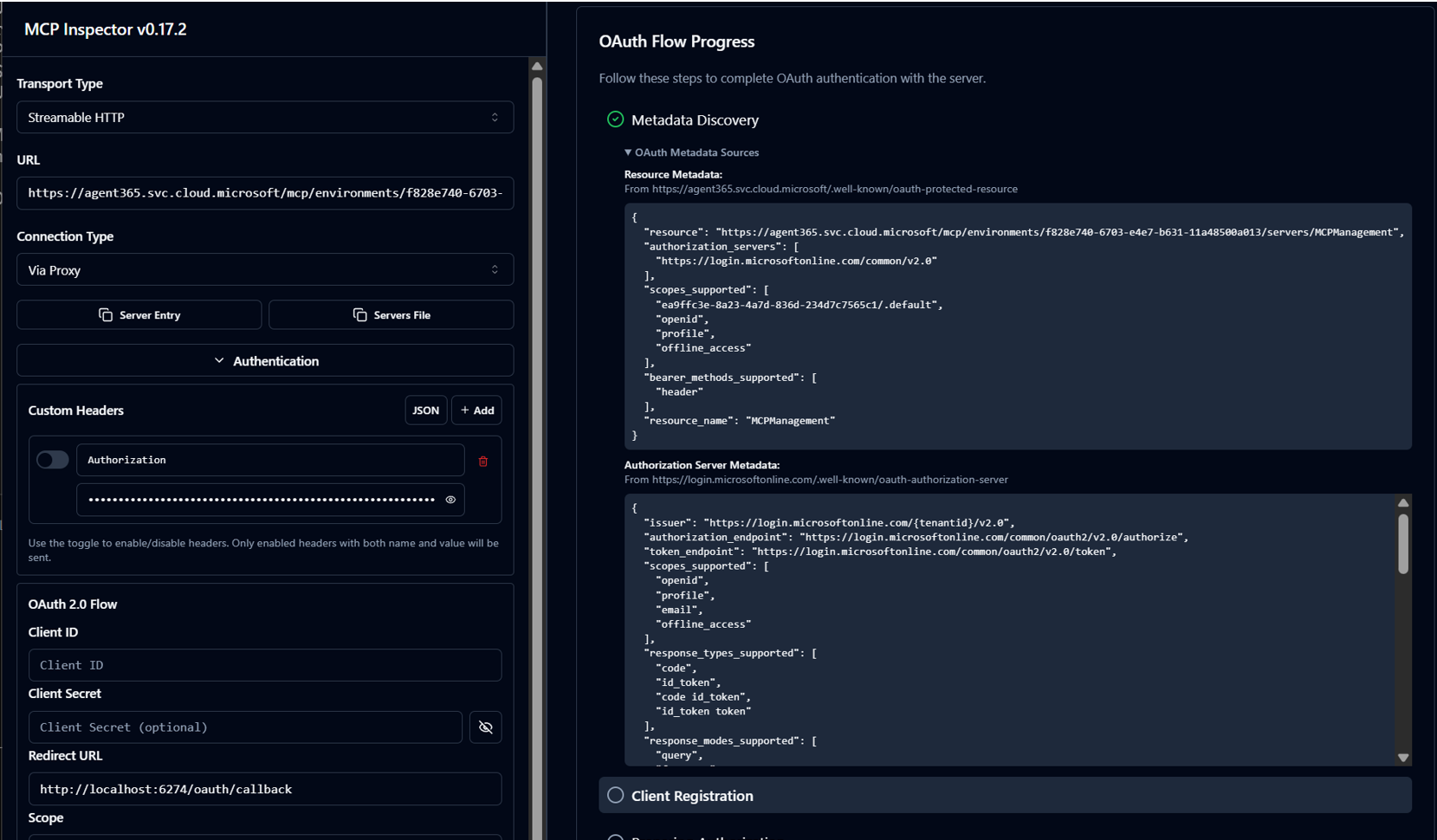Delete the Authorization header with trash icon
The width and height of the screenshot is (1437, 840).
[483, 462]
